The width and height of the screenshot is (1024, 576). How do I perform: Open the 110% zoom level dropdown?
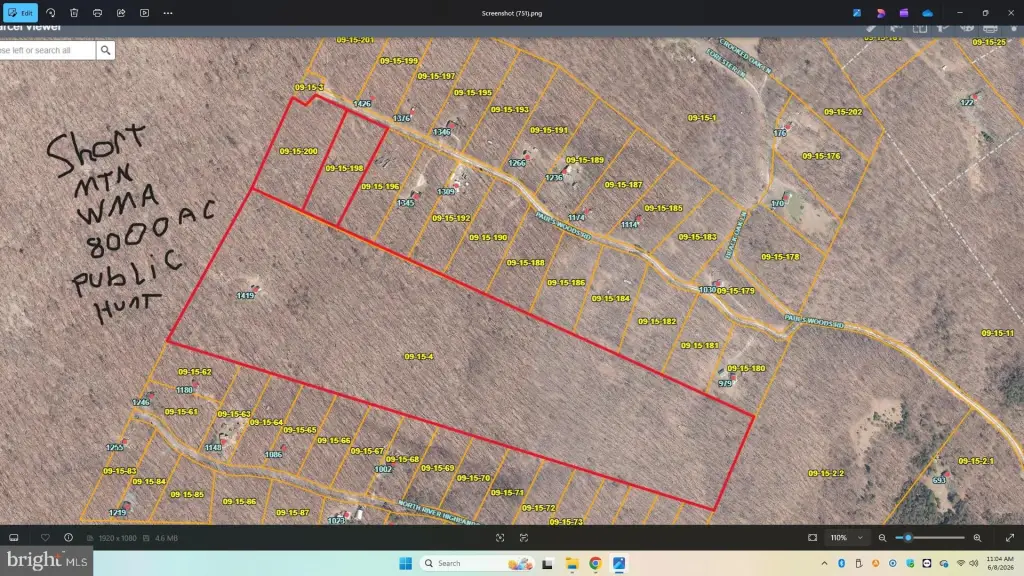click(846, 537)
